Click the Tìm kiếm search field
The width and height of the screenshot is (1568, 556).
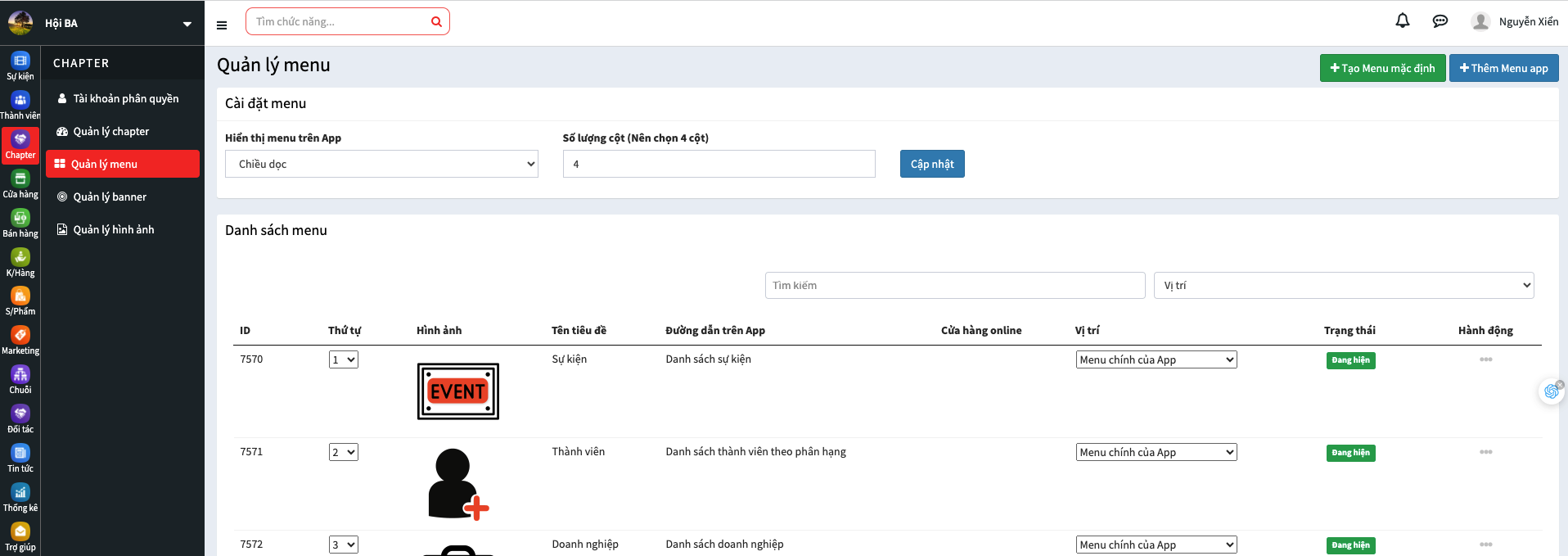(954, 286)
